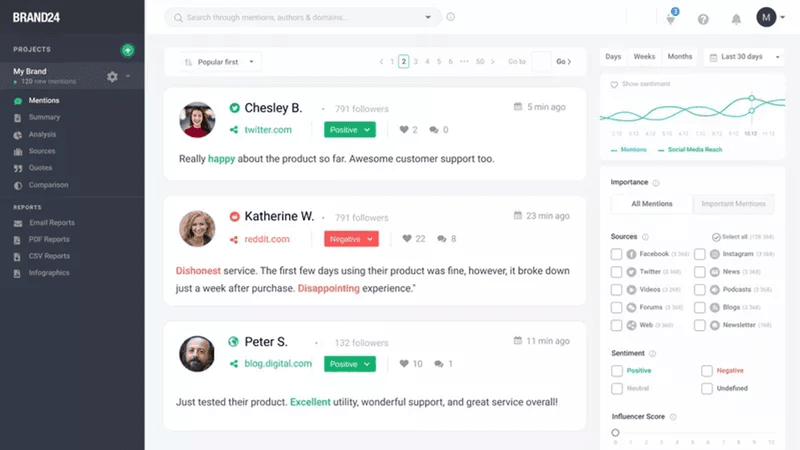Check the Neutral sentiment filter
The image size is (800, 450).
[617, 389]
